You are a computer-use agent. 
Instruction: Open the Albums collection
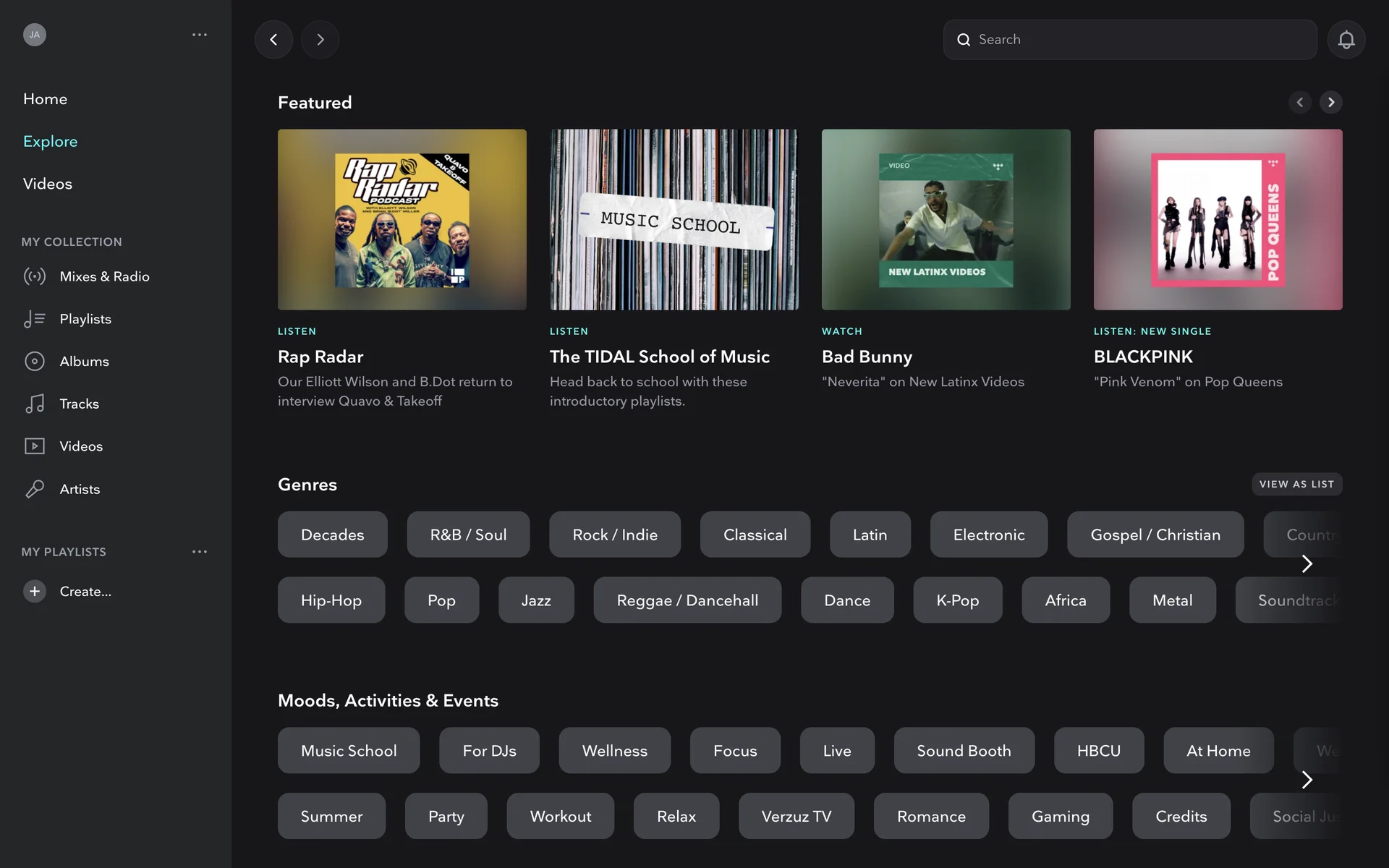[84, 361]
